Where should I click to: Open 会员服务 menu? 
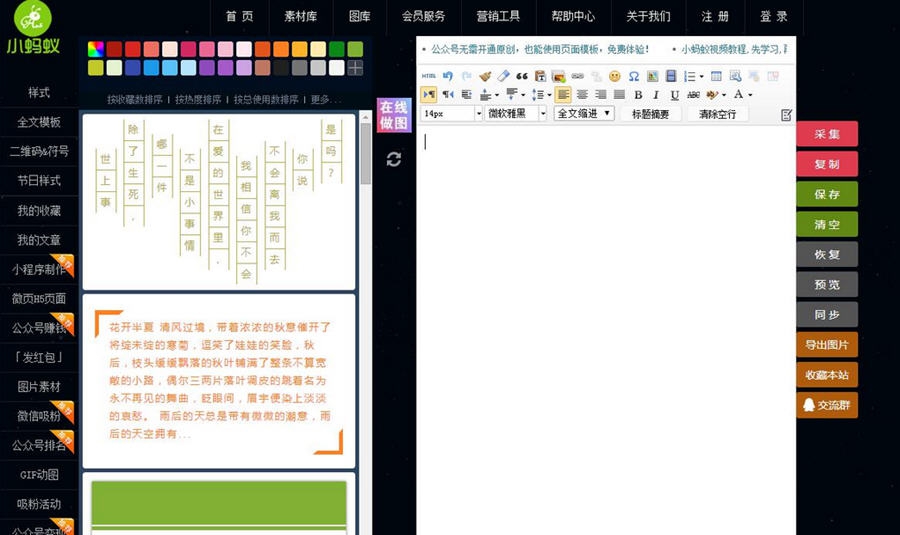tap(424, 17)
